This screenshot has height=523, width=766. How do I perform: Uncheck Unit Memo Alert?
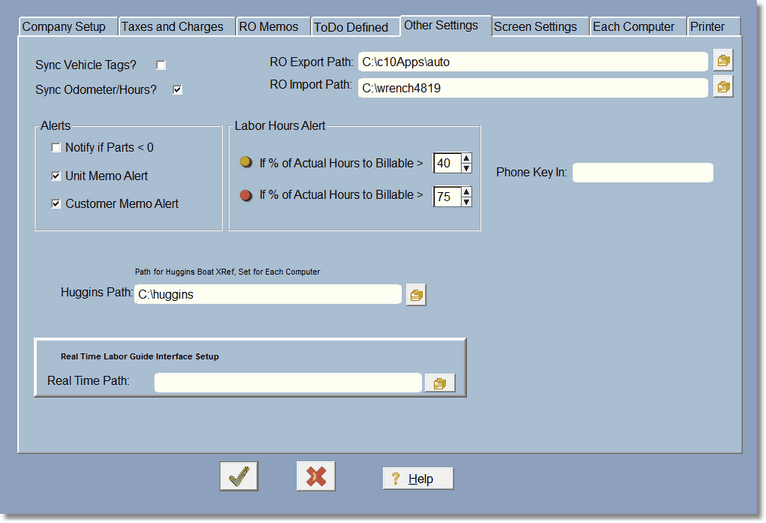[x=57, y=176]
